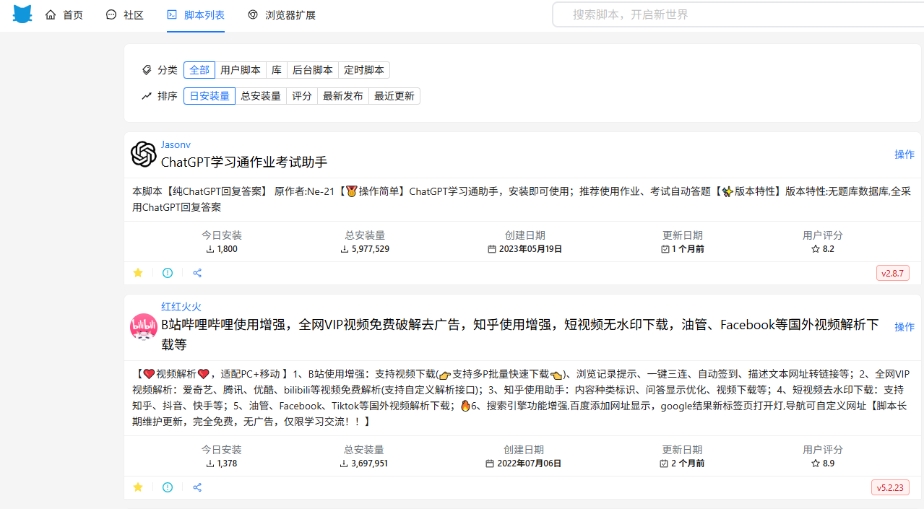Open author 红红火火 profile link
Screen dimensions: 924x509
point(182,306)
